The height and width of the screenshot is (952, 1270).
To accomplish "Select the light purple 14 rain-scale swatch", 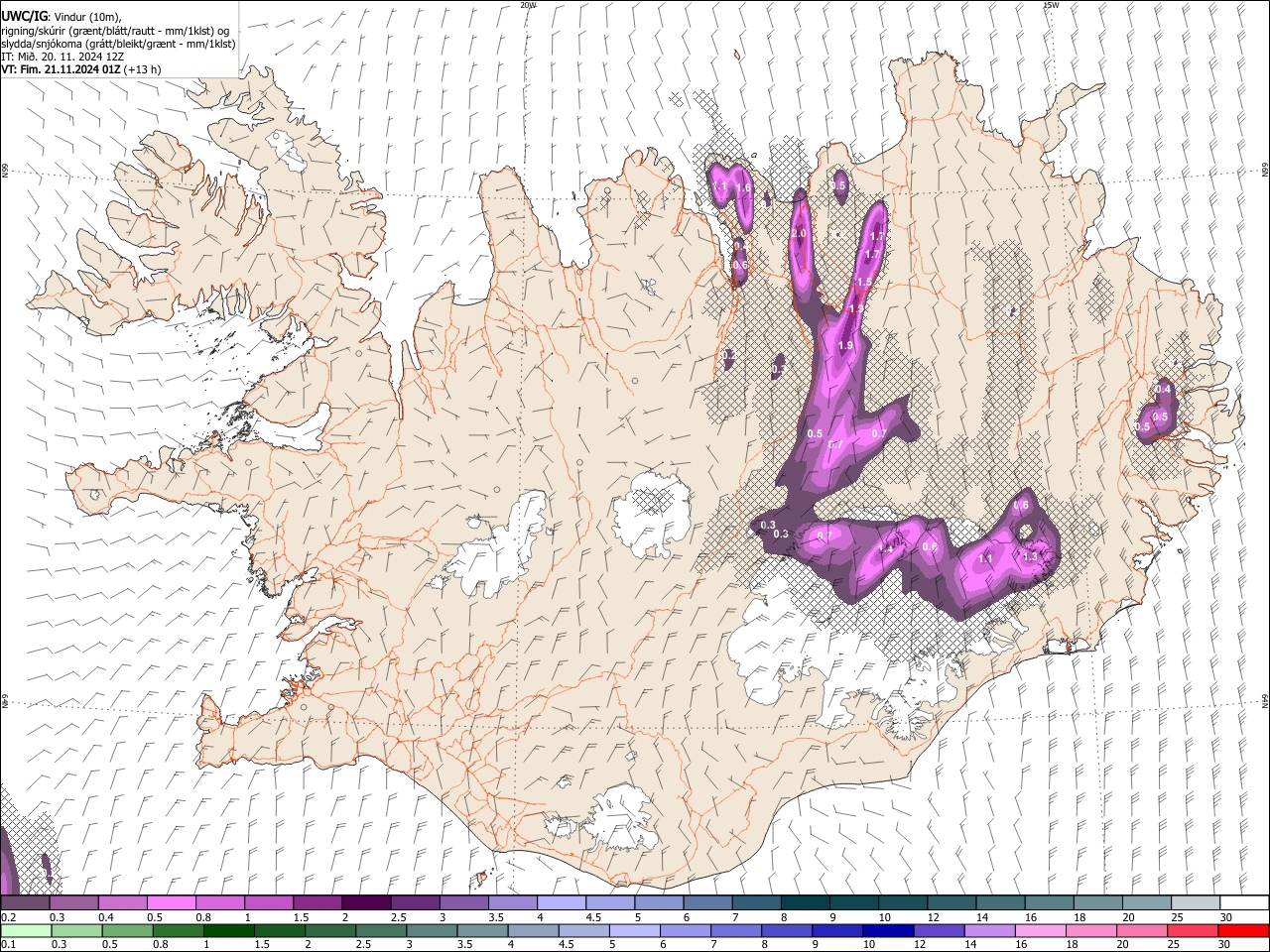I will (x=990, y=931).
